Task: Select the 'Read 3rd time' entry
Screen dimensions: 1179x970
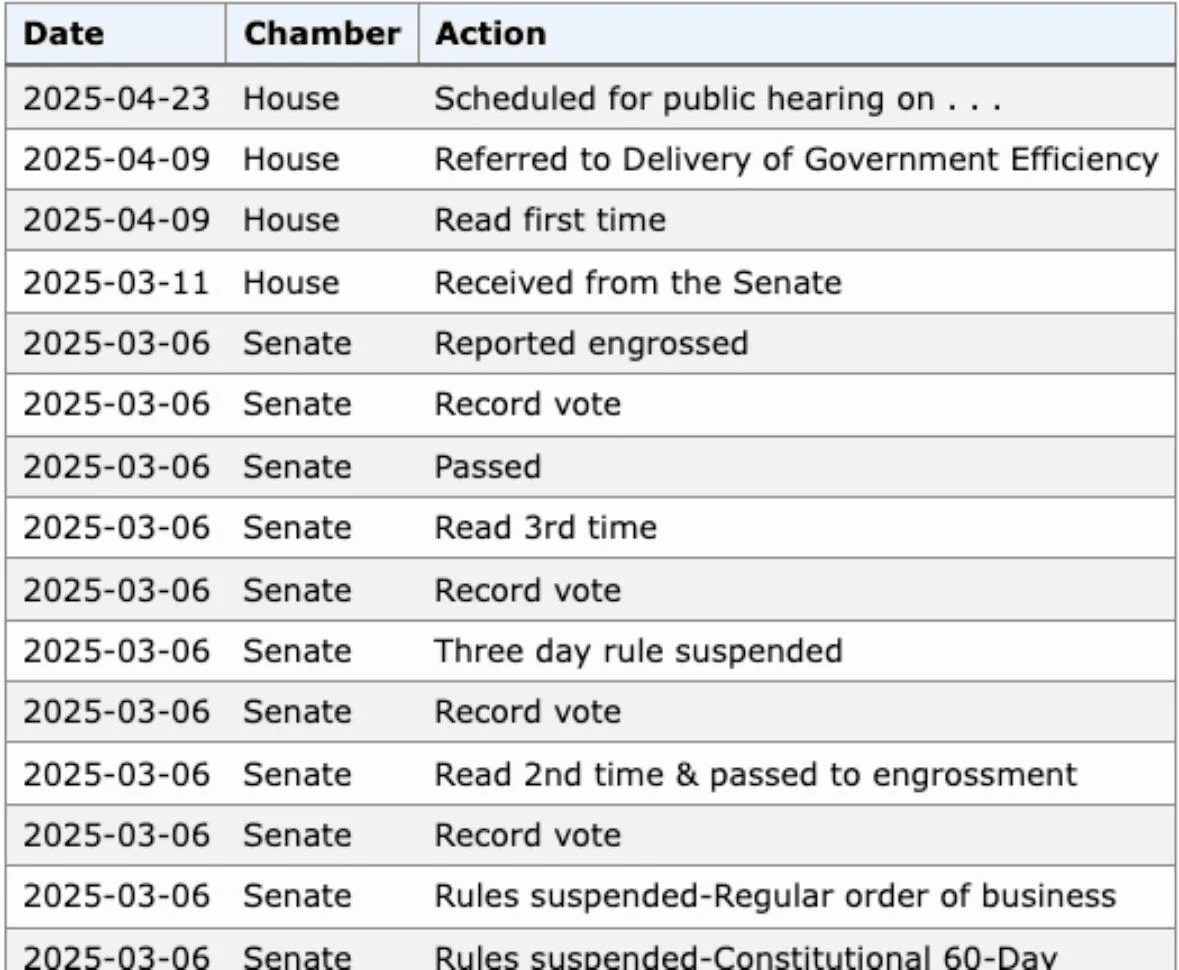Action: tap(545, 527)
